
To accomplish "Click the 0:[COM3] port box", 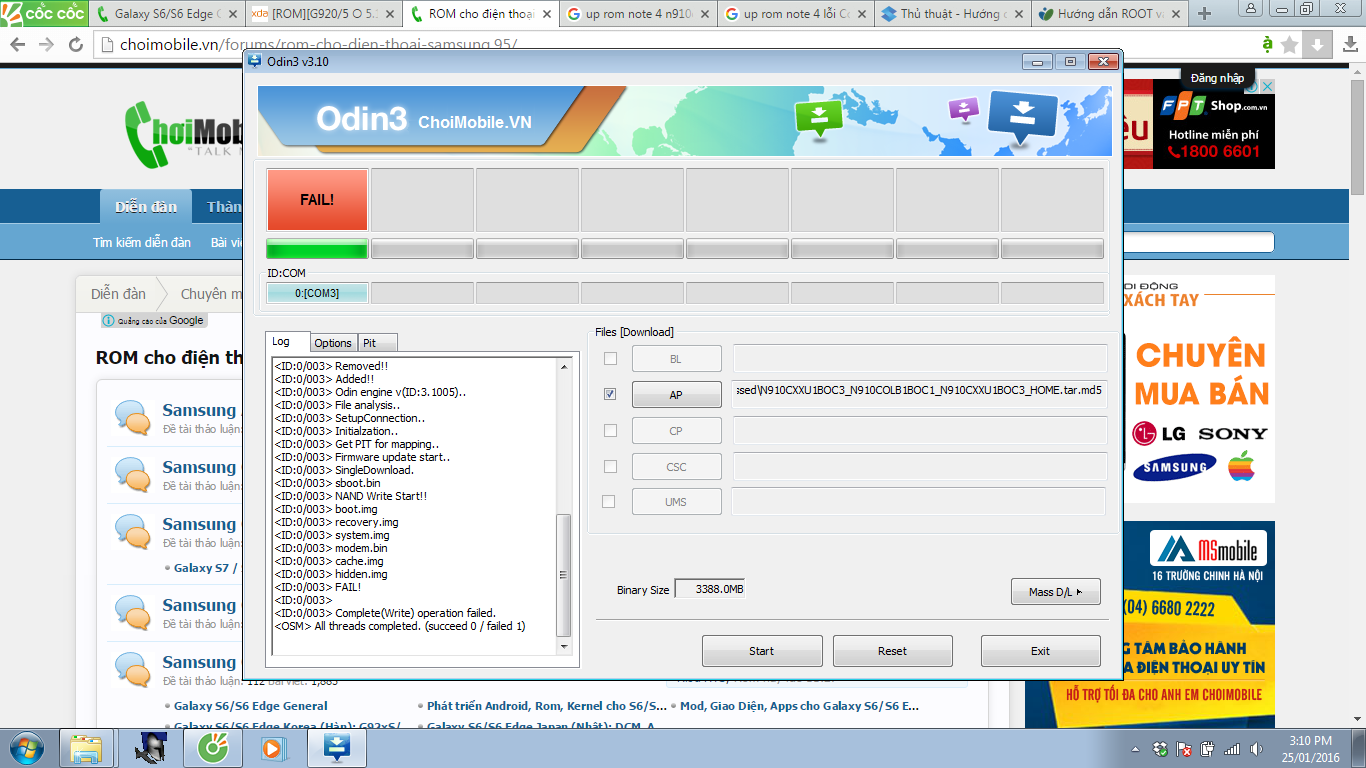I will [317, 293].
